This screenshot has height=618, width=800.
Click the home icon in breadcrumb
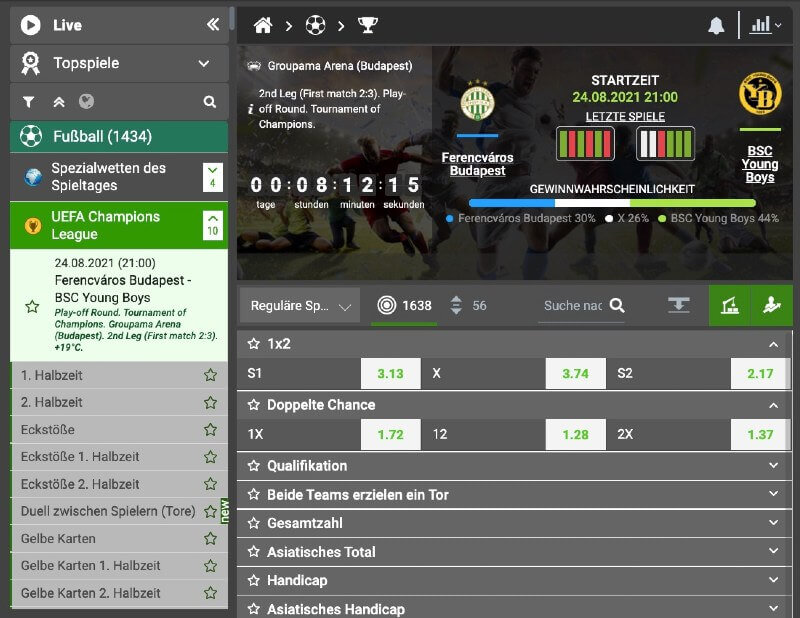263,25
